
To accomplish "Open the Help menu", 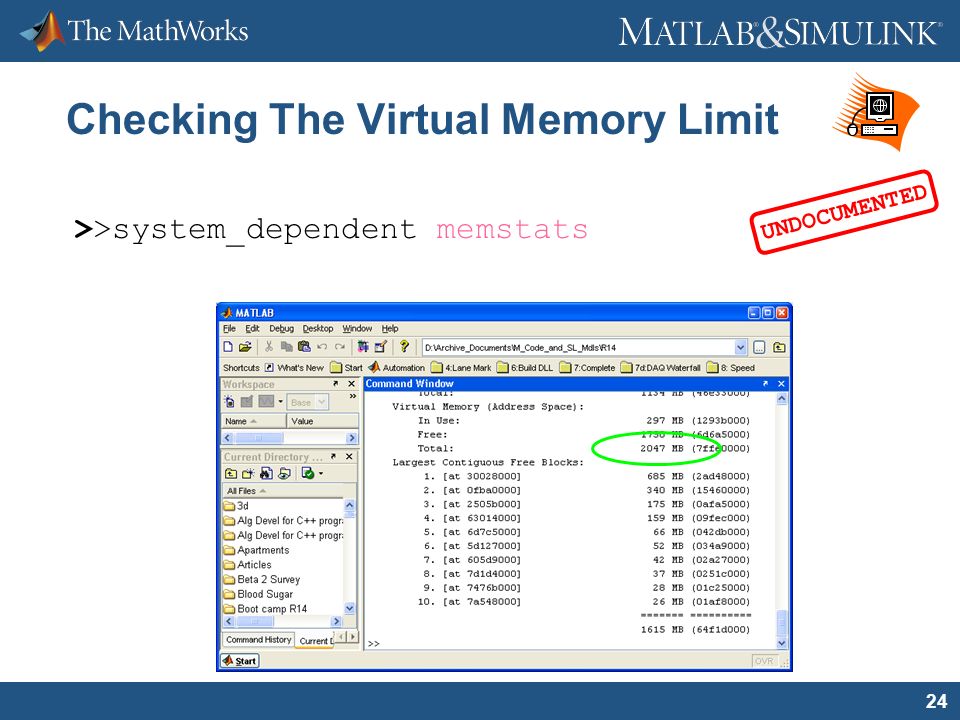I will pos(390,329).
